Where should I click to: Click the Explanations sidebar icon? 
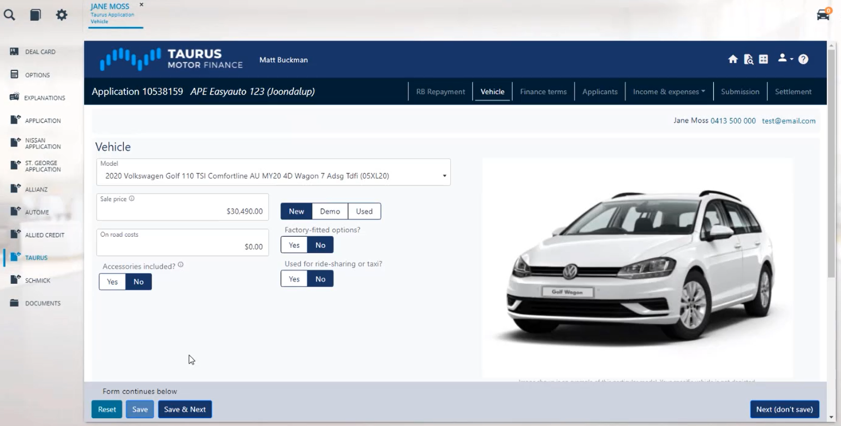[14, 97]
